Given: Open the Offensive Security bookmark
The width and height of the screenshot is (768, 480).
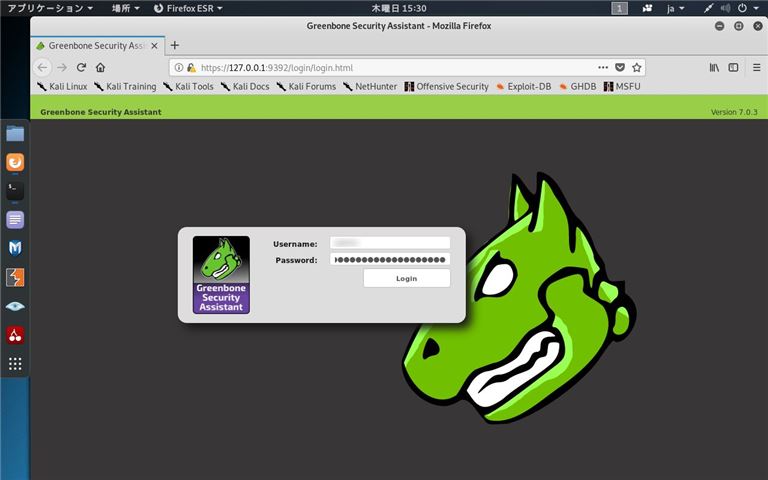Looking at the screenshot, I should click(x=447, y=87).
